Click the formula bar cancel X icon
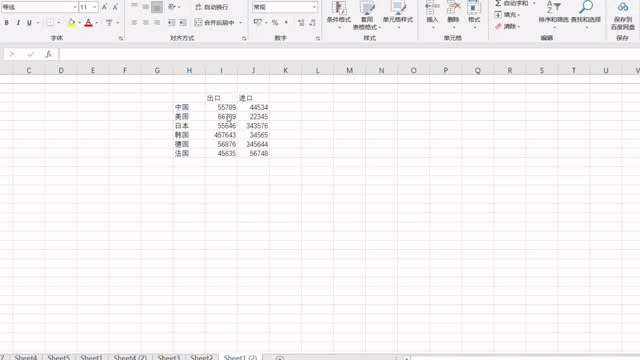The width and height of the screenshot is (640, 360). coord(12,54)
